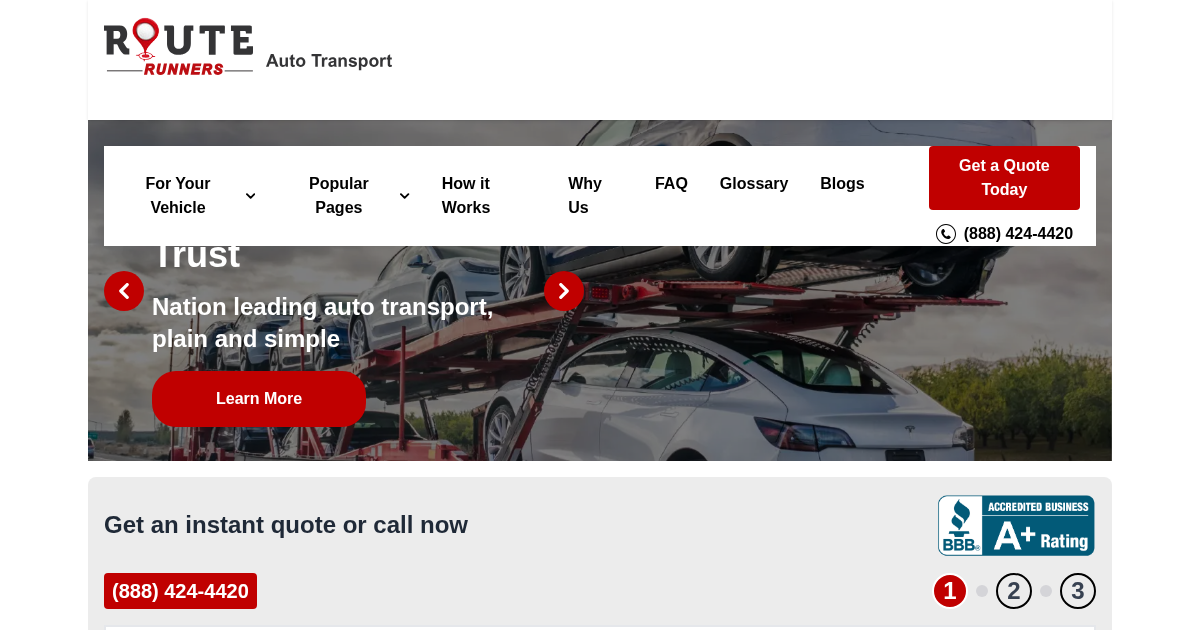Screen dimensions: 1200x630
Task: Select How it Works in the navigation
Action: (x=466, y=196)
